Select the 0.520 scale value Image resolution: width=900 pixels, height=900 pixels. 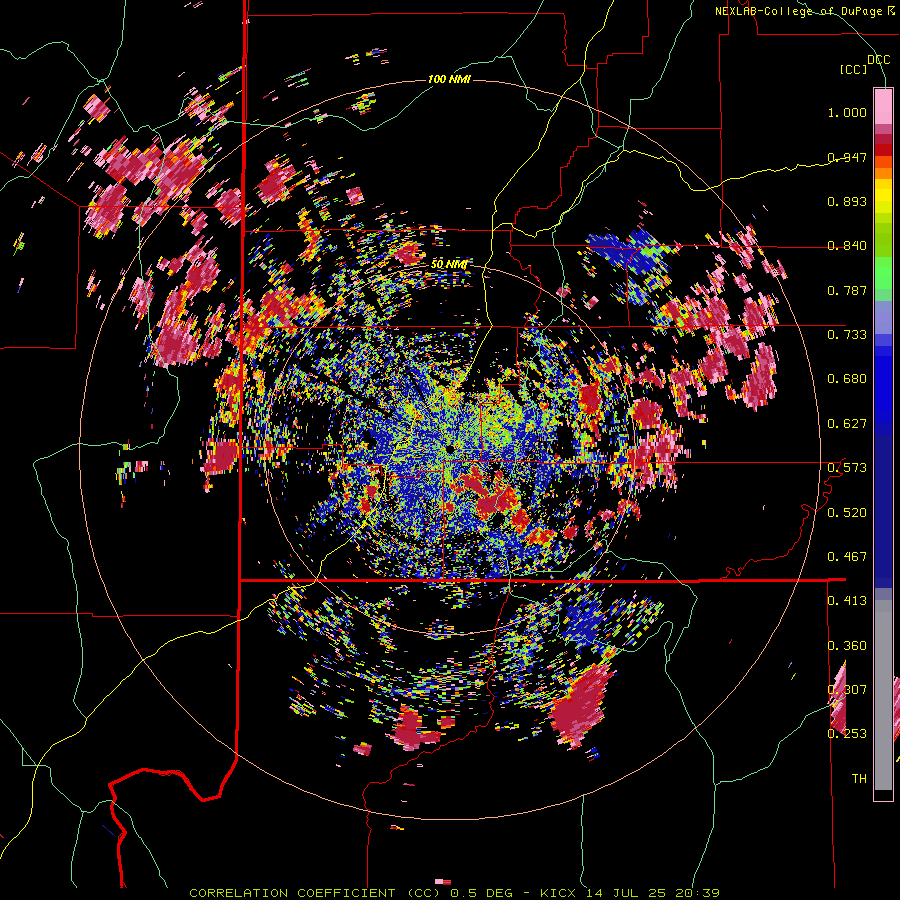(847, 513)
